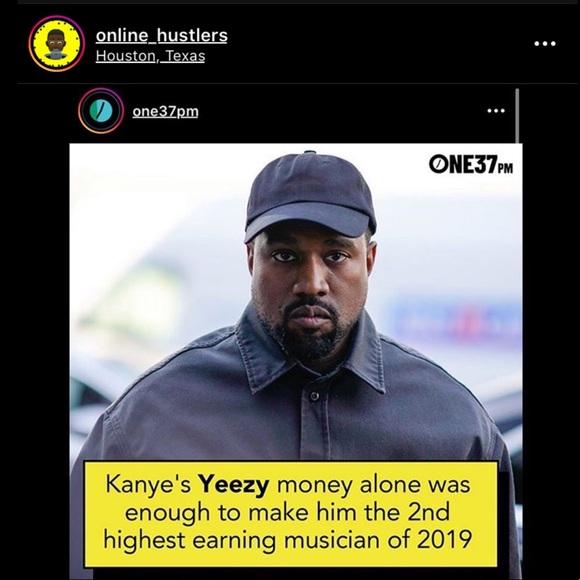Open the three-dot menu beside one37pm
The image size is (580, 580).
coord(496,111)
